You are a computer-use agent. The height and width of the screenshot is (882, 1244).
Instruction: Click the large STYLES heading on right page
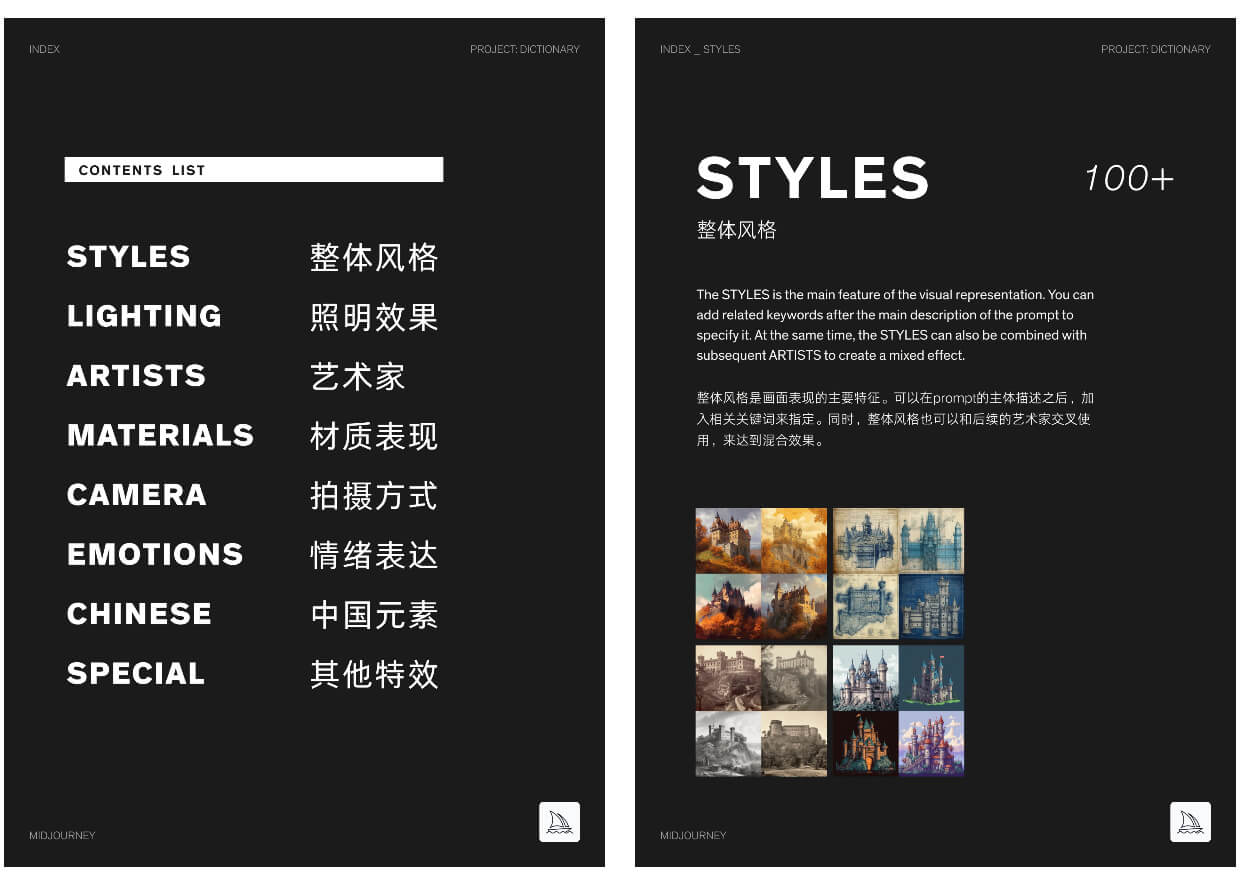(812, 178)
